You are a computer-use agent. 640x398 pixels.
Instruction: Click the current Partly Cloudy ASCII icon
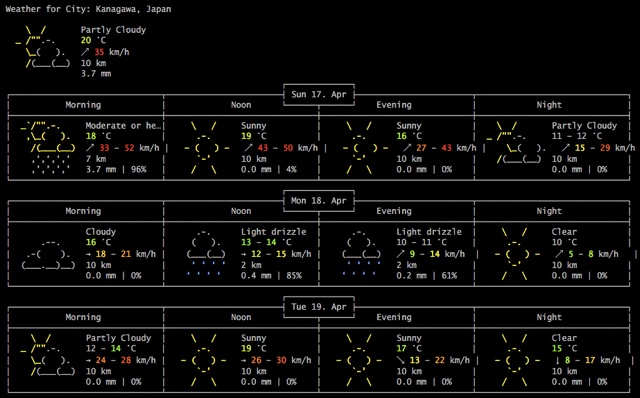pyautogui.click(x=43, y=47)
